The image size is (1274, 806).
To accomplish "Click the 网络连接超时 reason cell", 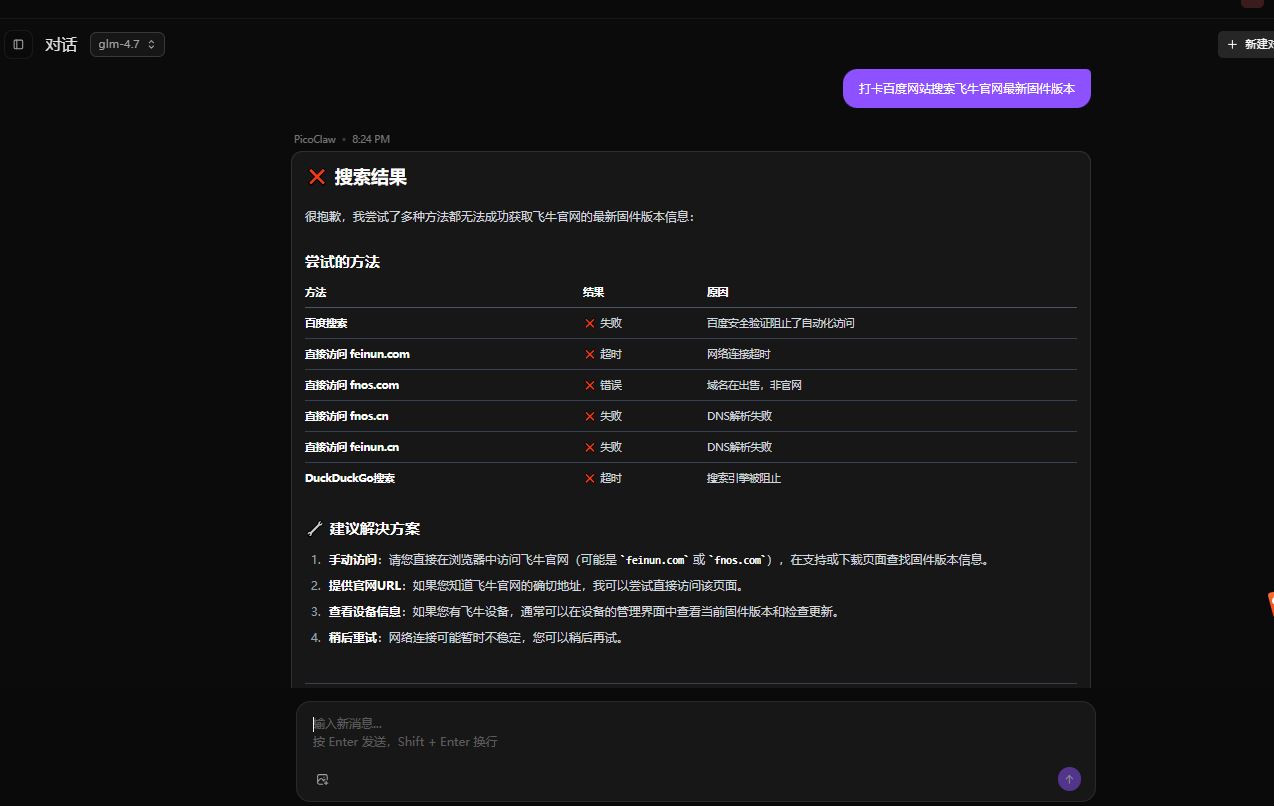I will pyautogui.click(x=738, y=354).
